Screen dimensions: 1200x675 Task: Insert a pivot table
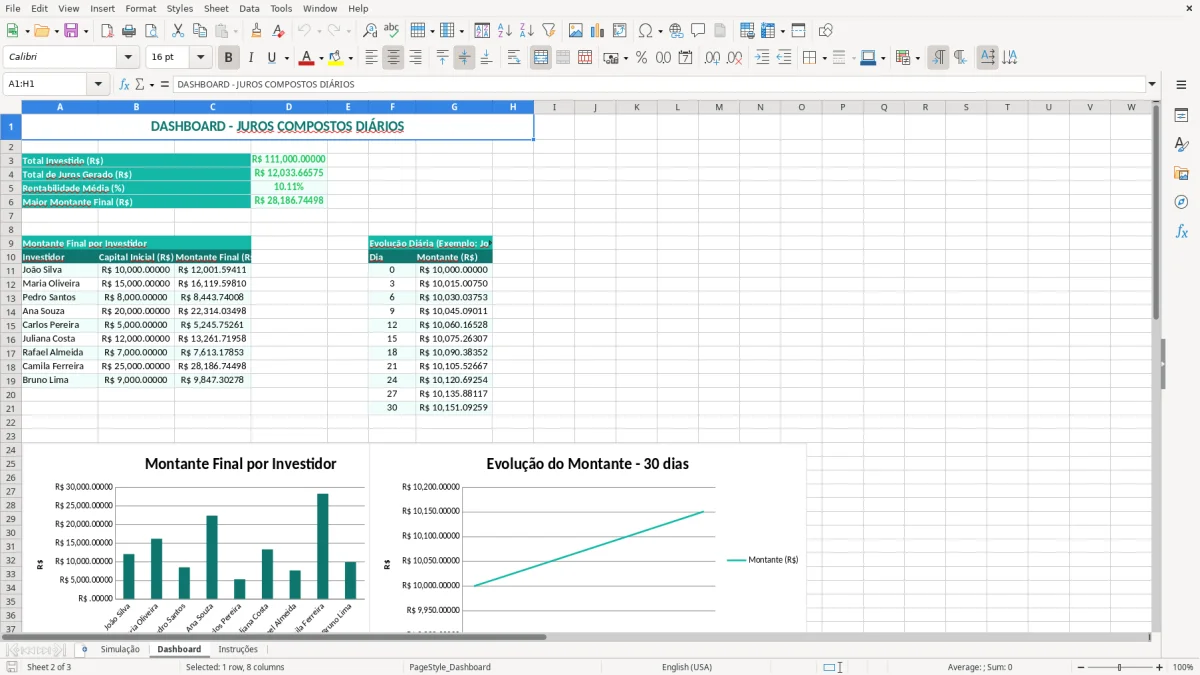coord(620,31)
